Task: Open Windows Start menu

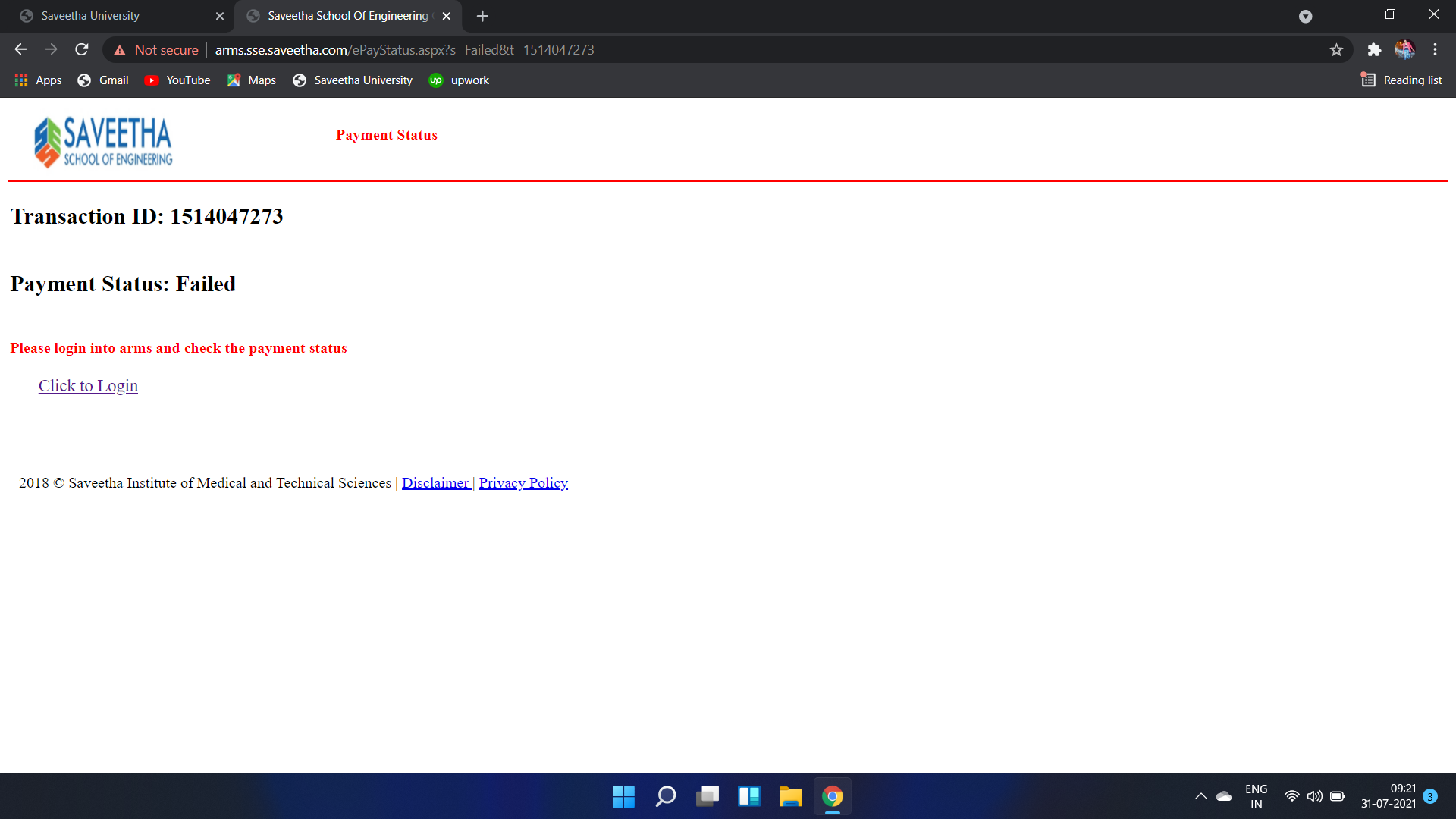Action: [x=623, y=796]
